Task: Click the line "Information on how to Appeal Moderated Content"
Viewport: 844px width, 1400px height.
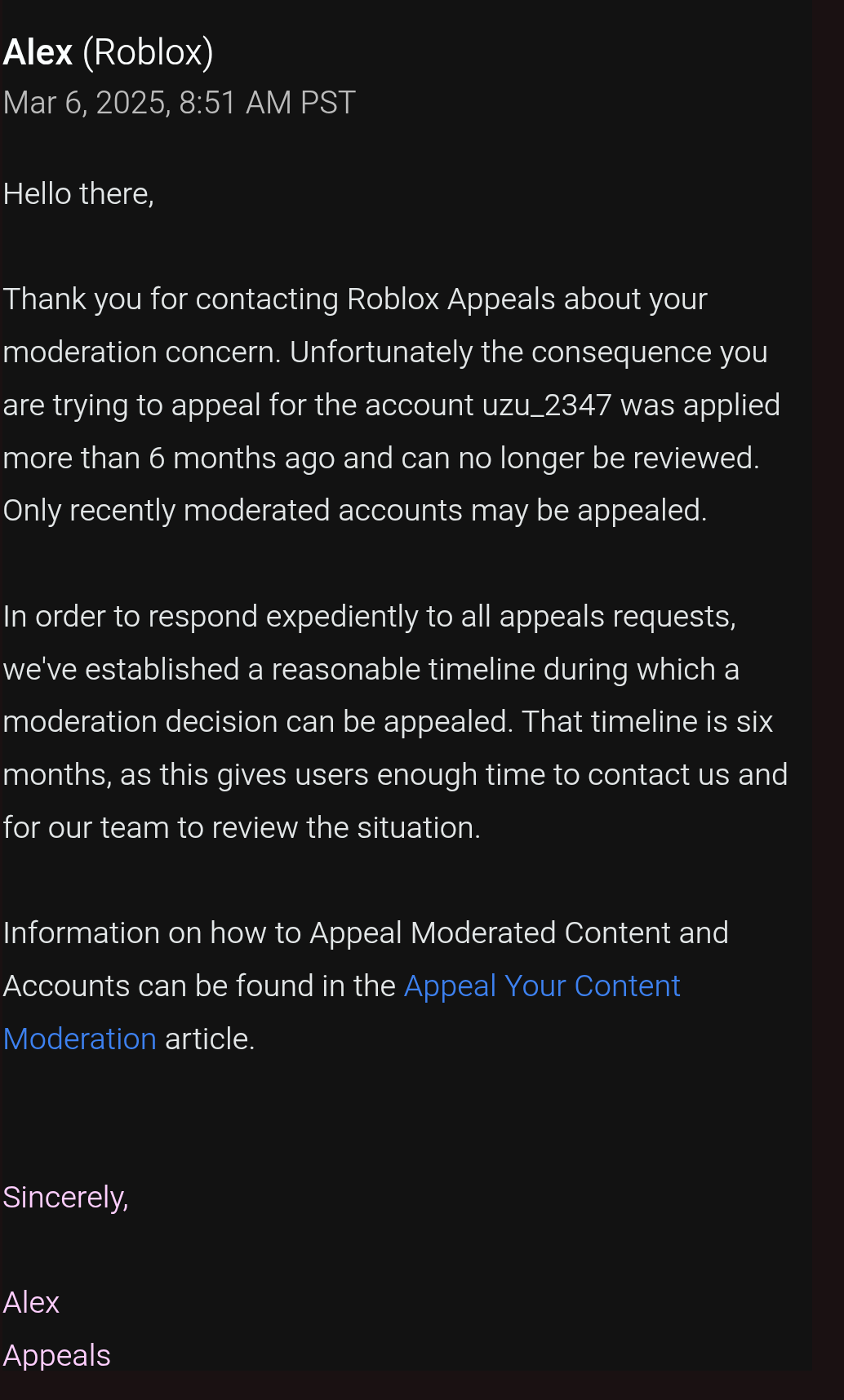Action: [x=366, y=933]
